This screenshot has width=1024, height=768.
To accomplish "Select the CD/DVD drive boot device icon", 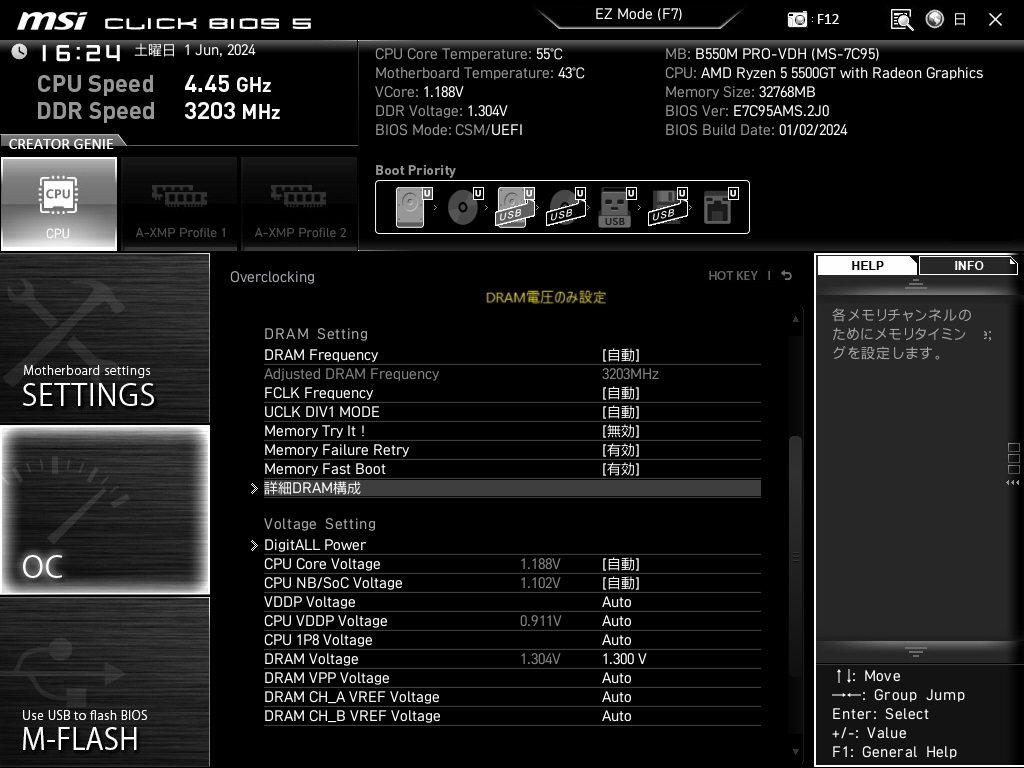I will pos(464,207).
